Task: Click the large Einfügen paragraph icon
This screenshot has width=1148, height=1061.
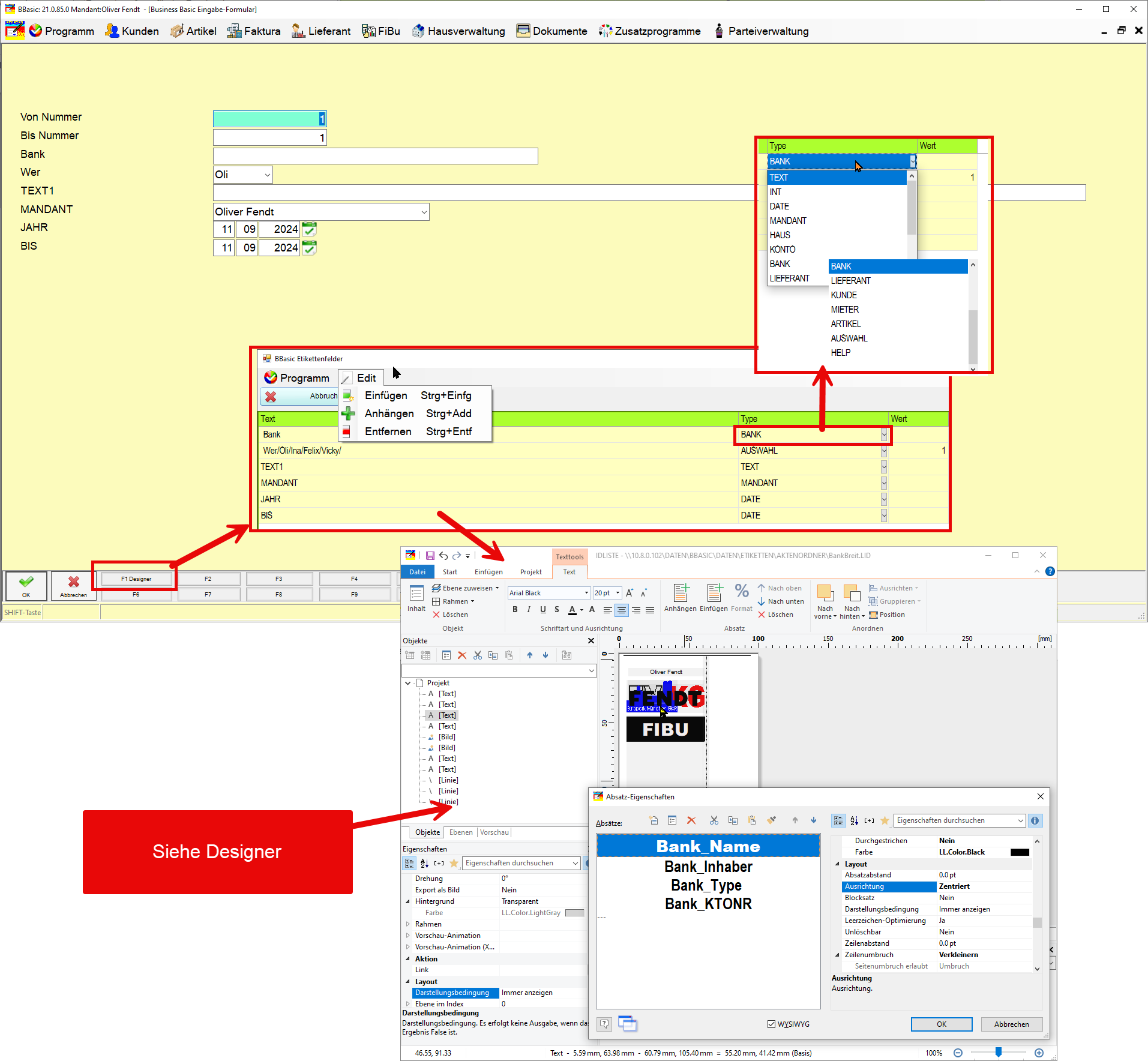Action: coord(714,593)
